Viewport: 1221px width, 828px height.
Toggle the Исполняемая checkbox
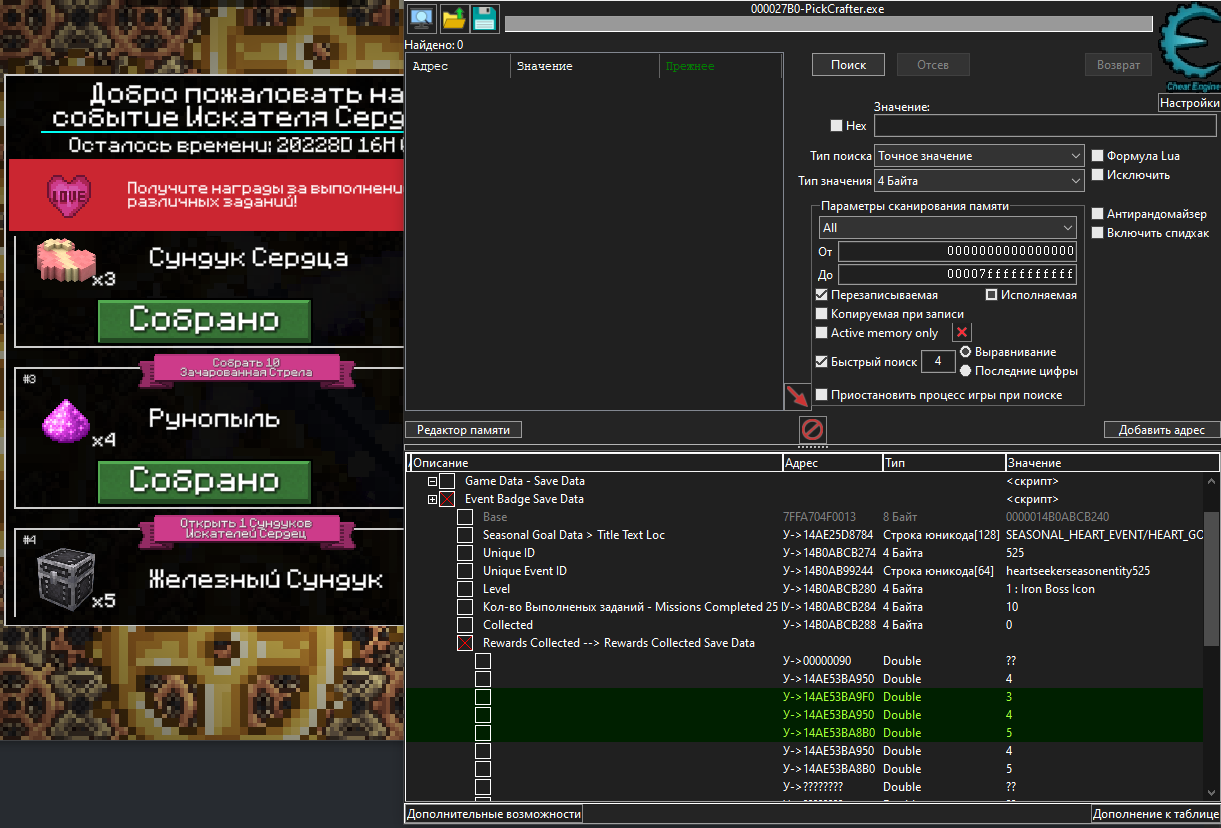992,295
